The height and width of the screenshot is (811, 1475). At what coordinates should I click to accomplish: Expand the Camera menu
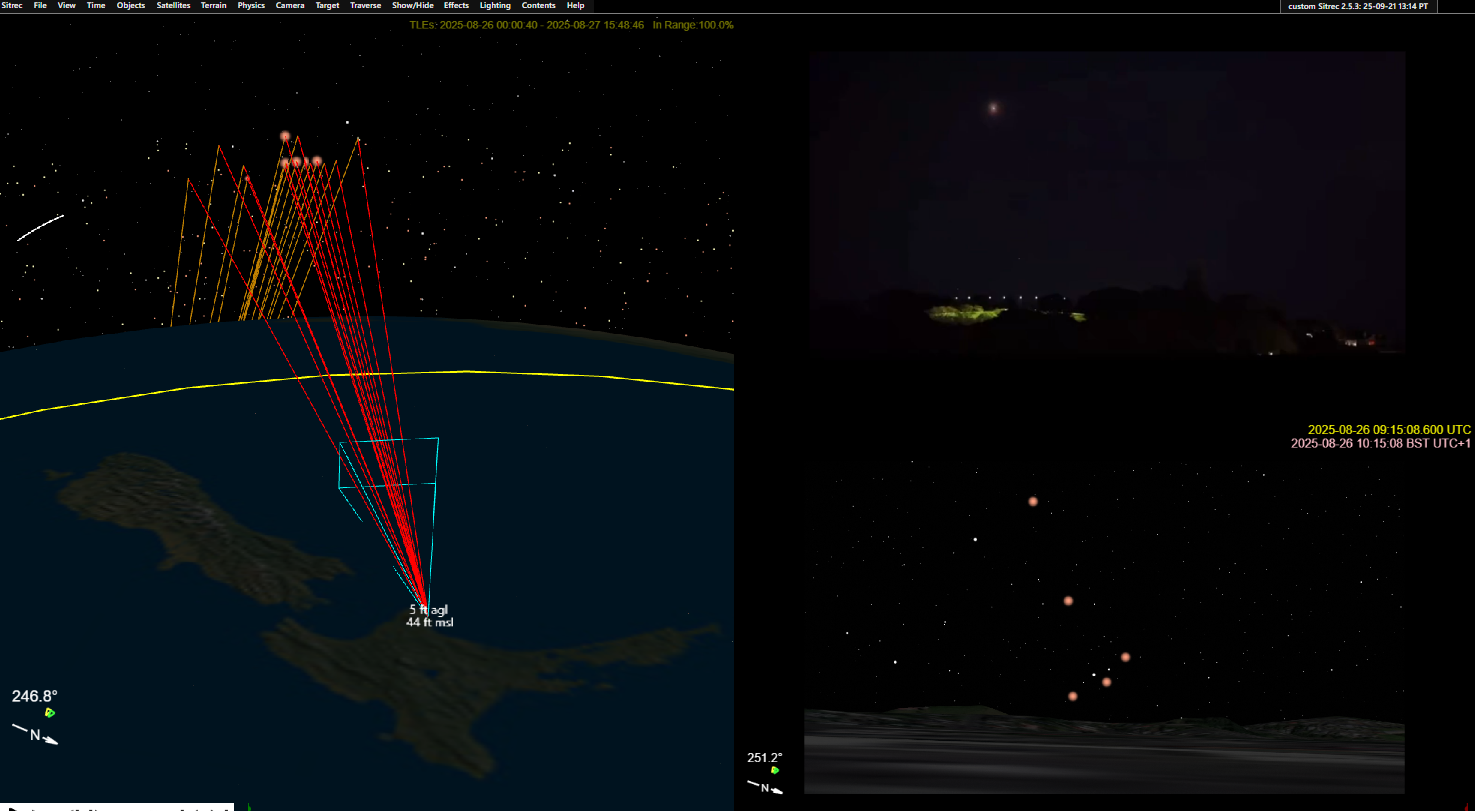click(290, 6)
